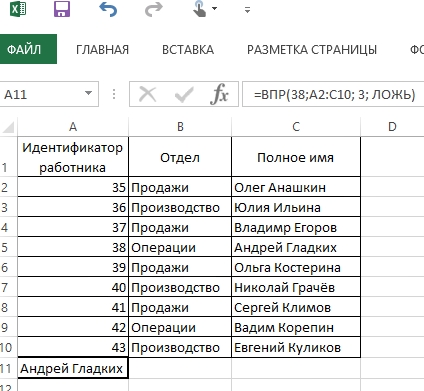The image size is (424, 391).
Task: Save the workbook with the floppy icon
Action: pyautogui.click(x=62, y=9)
